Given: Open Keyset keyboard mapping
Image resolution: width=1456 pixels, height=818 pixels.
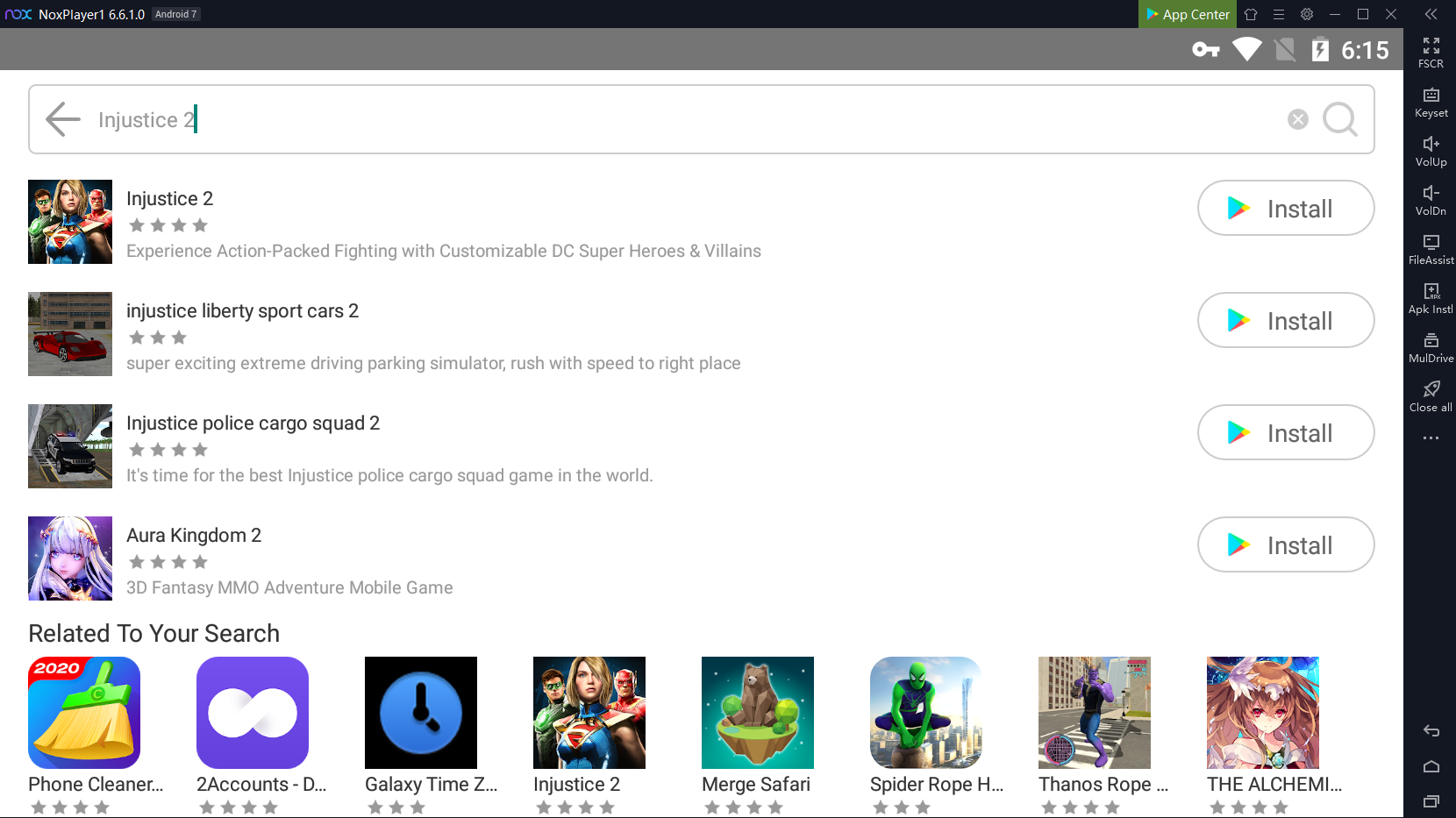Looking at the screenshot, I should coord(1431,102).
